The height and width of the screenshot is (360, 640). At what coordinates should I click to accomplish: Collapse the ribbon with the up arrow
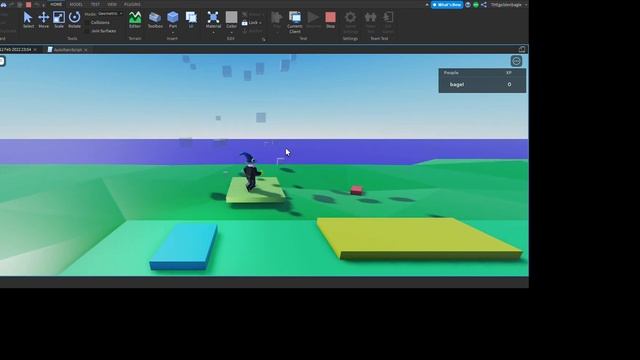coord(427,5)
